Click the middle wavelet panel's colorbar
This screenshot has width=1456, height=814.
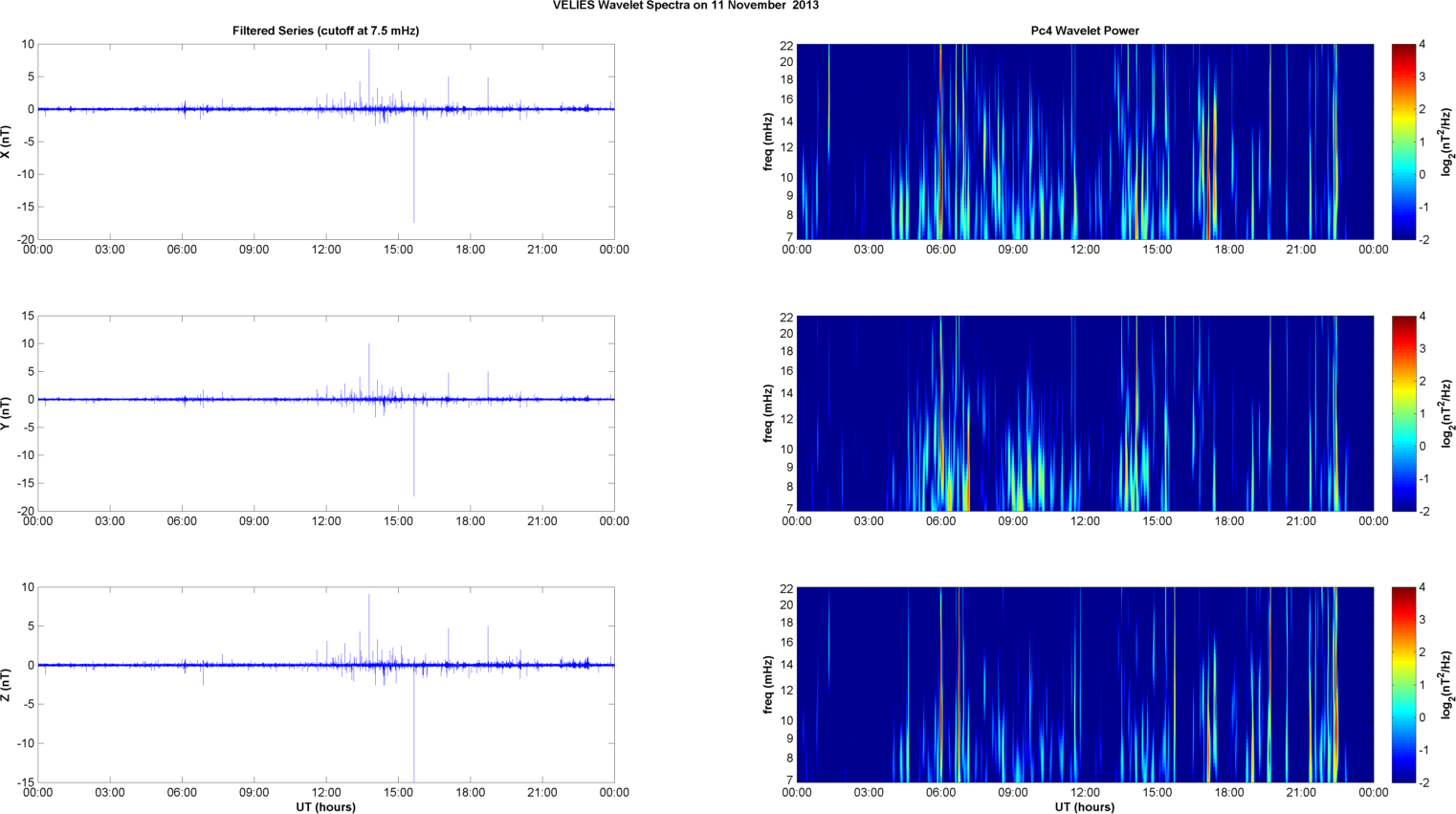1402,413
